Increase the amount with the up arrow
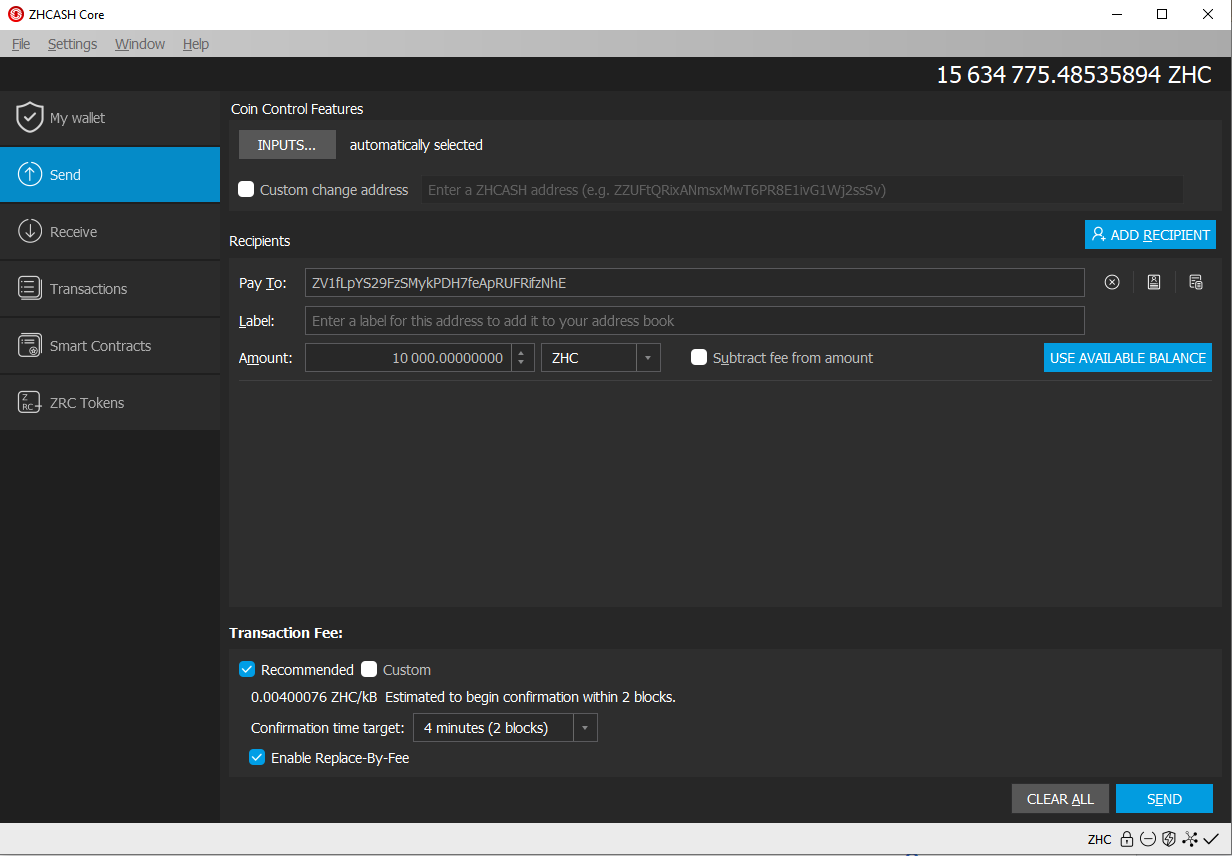Viewport: 1232px width, 856px height. (521, 352)
